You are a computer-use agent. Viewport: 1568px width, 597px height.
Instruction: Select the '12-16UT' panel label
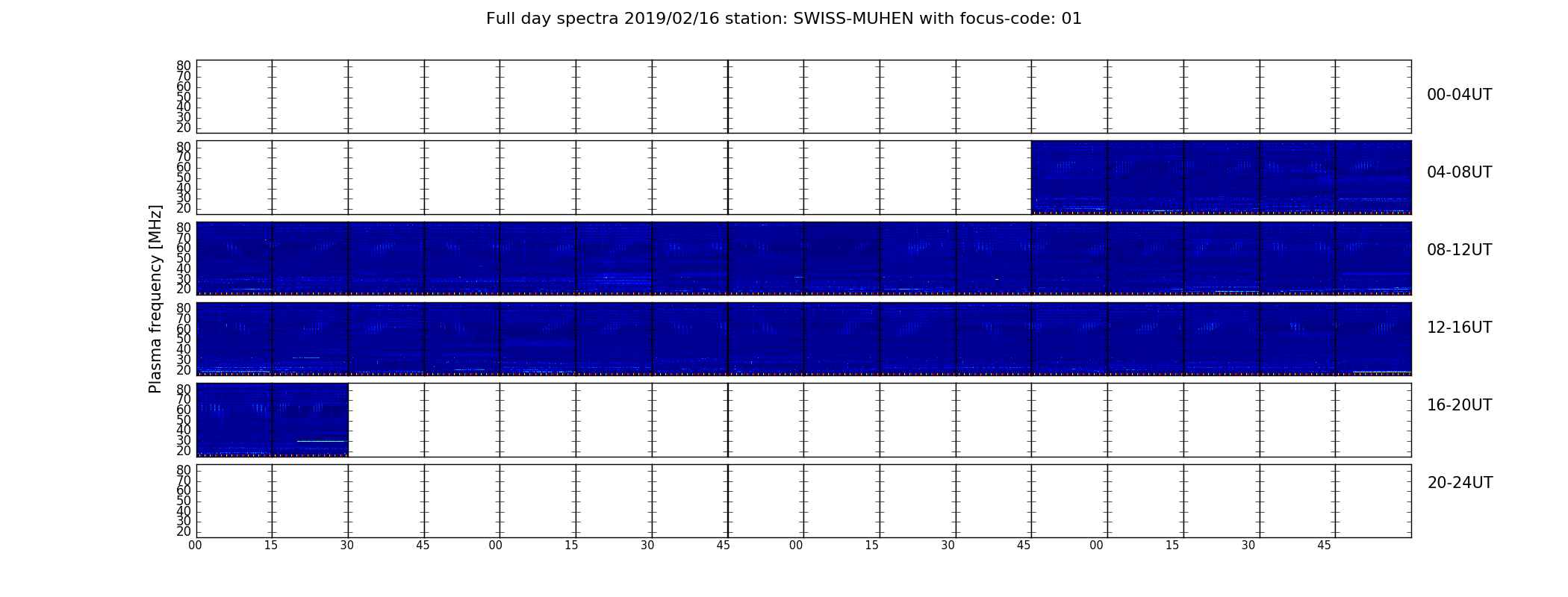tap(1460, 328)
